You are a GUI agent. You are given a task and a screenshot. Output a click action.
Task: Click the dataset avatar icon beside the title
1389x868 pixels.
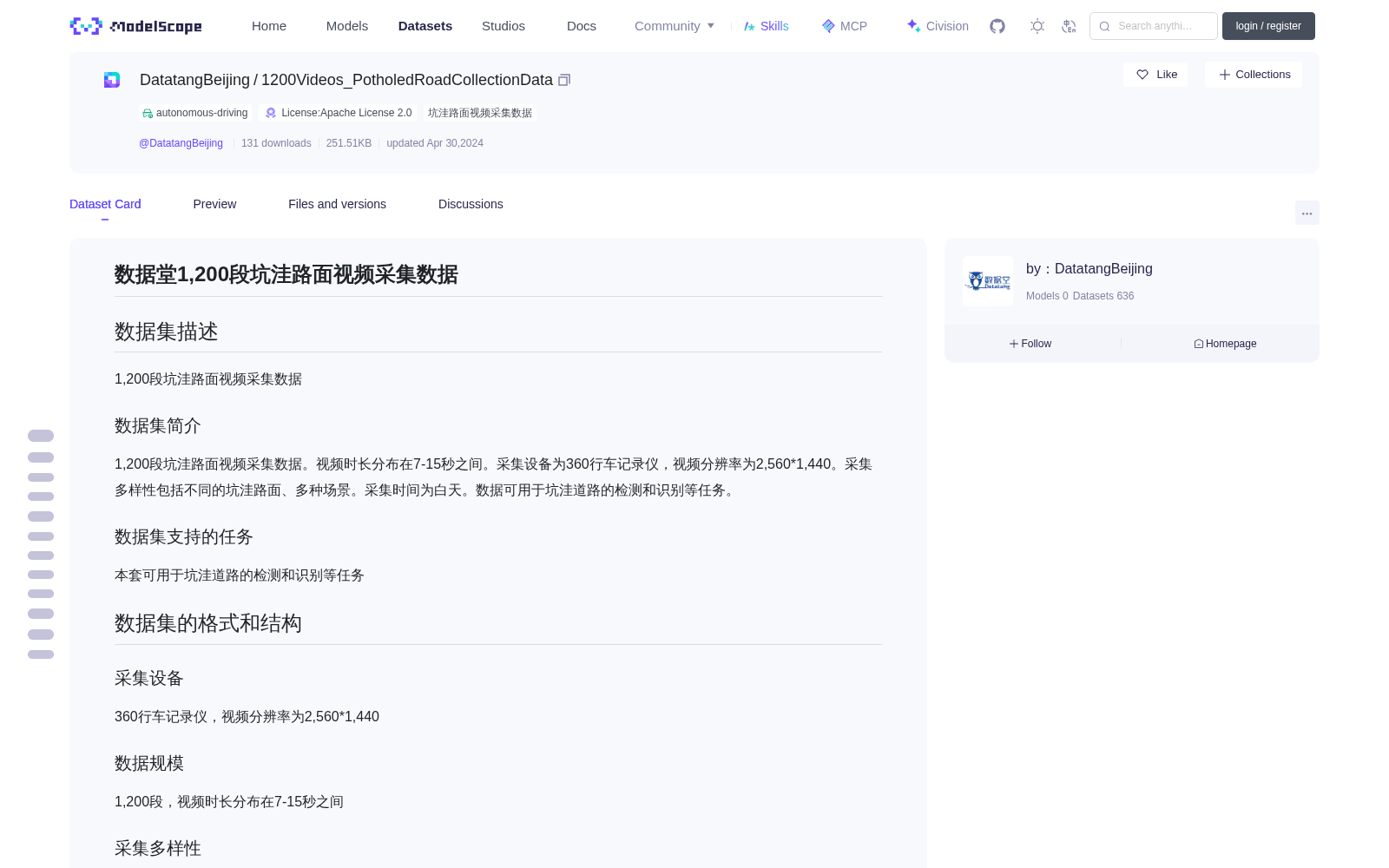point(112,80)
